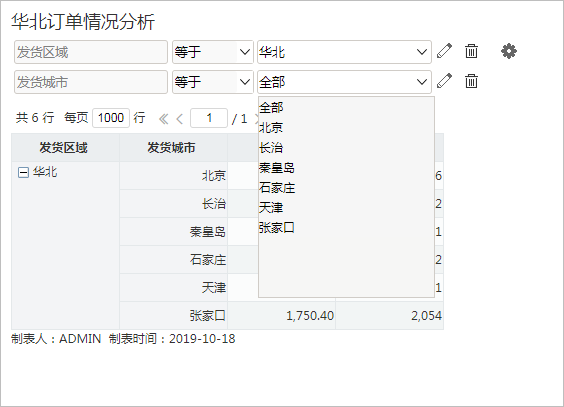The image size is (564, 407).
Task: Open the 华北 value dropdown
Action: pos(344,52)
